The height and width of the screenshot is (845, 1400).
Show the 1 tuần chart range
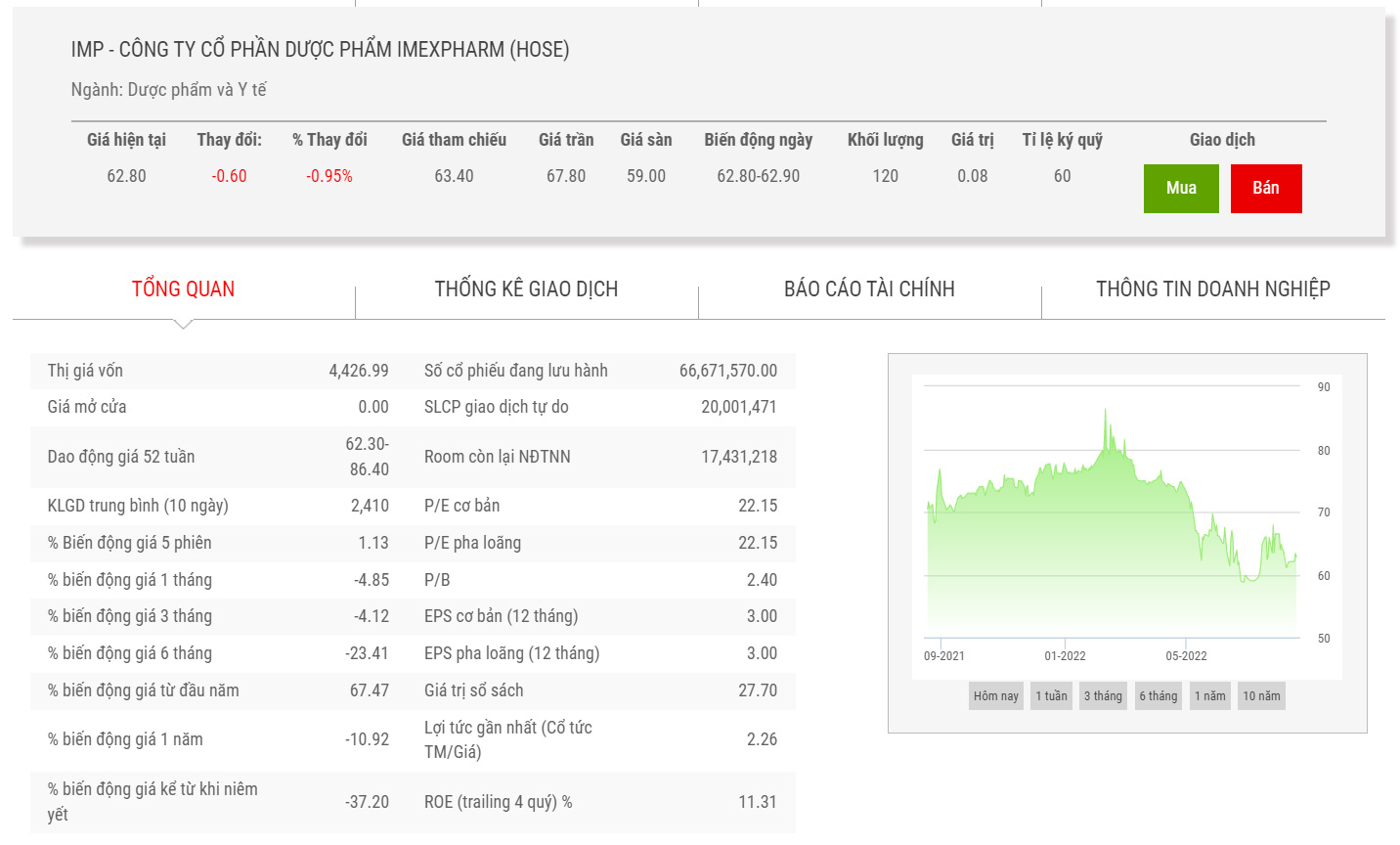[1051, 696]
